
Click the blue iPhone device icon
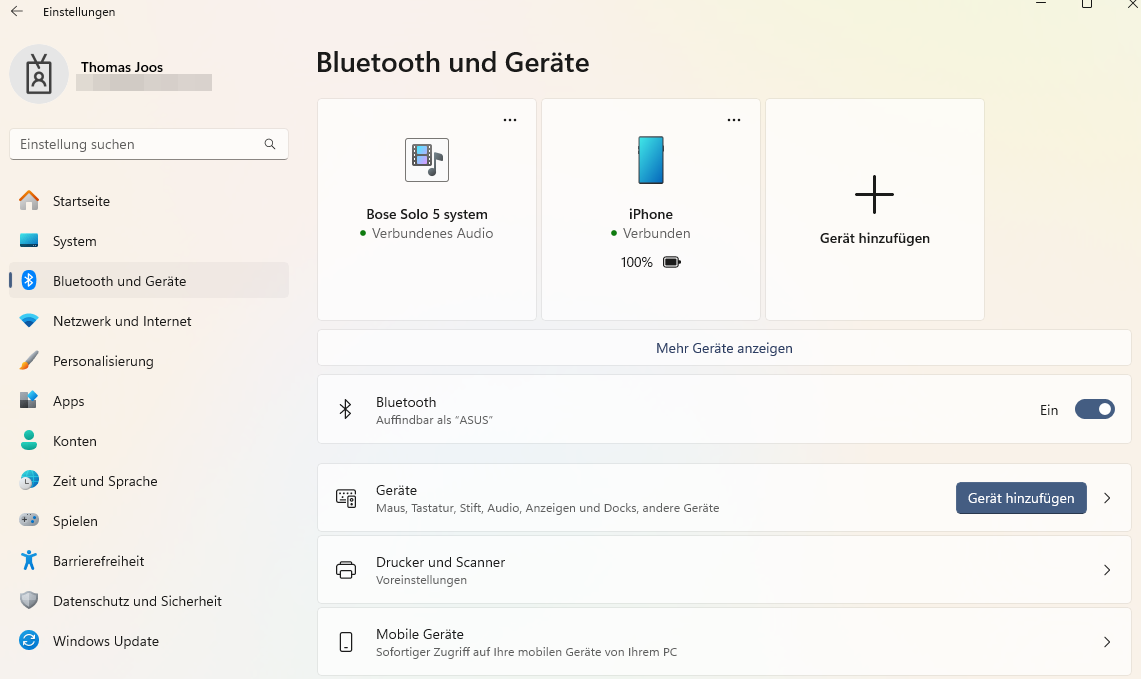click(x=651, y=159)
